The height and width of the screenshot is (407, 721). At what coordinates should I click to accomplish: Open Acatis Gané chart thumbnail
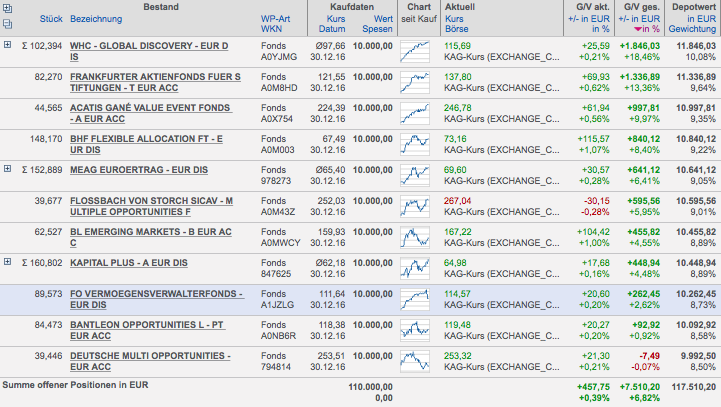pyautogui.click(x=415, y=113)
